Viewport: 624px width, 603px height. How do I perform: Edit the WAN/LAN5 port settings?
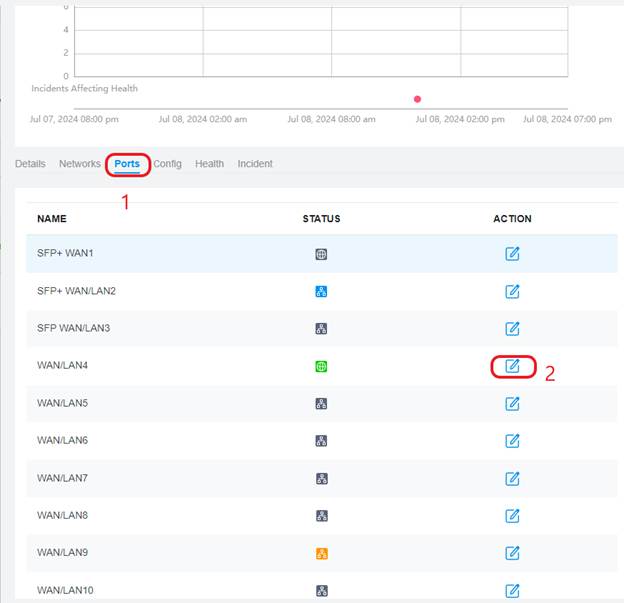pyautogui.click(x=512, y=403)
